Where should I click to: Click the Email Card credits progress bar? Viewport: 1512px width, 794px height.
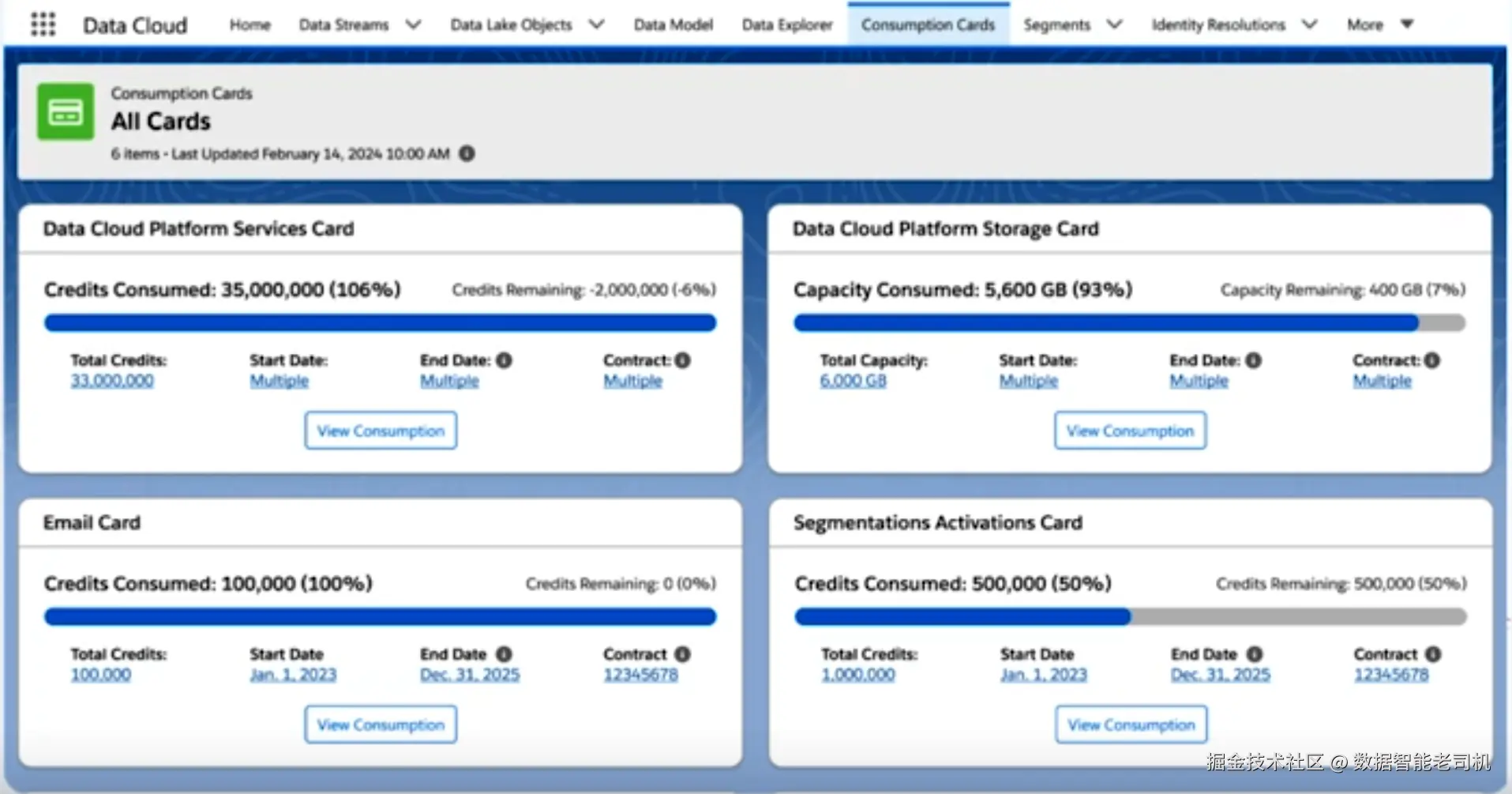pyautogui.click(x=381, y=617)
